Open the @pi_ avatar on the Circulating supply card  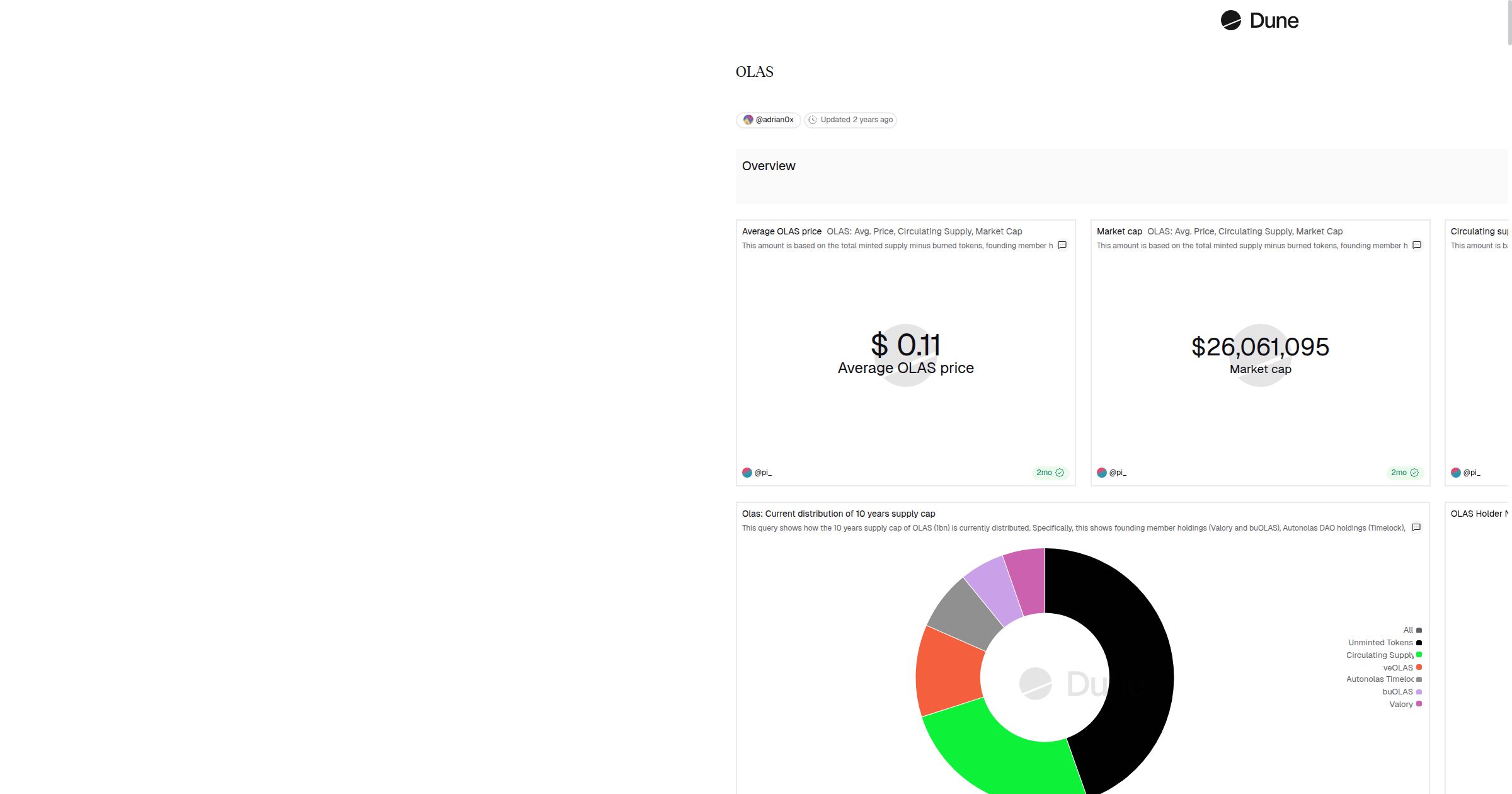pyautogui.click(x=1456, y=473)
